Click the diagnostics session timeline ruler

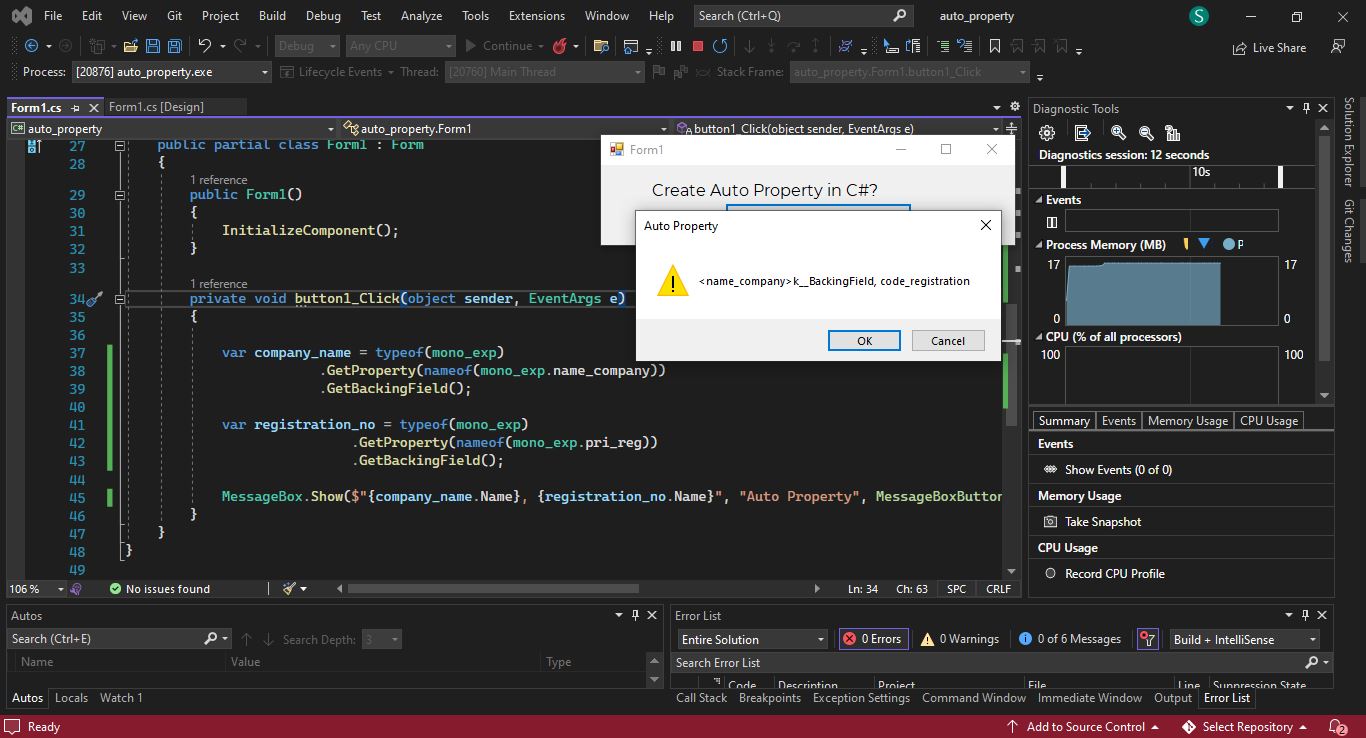click(1170, 178)
